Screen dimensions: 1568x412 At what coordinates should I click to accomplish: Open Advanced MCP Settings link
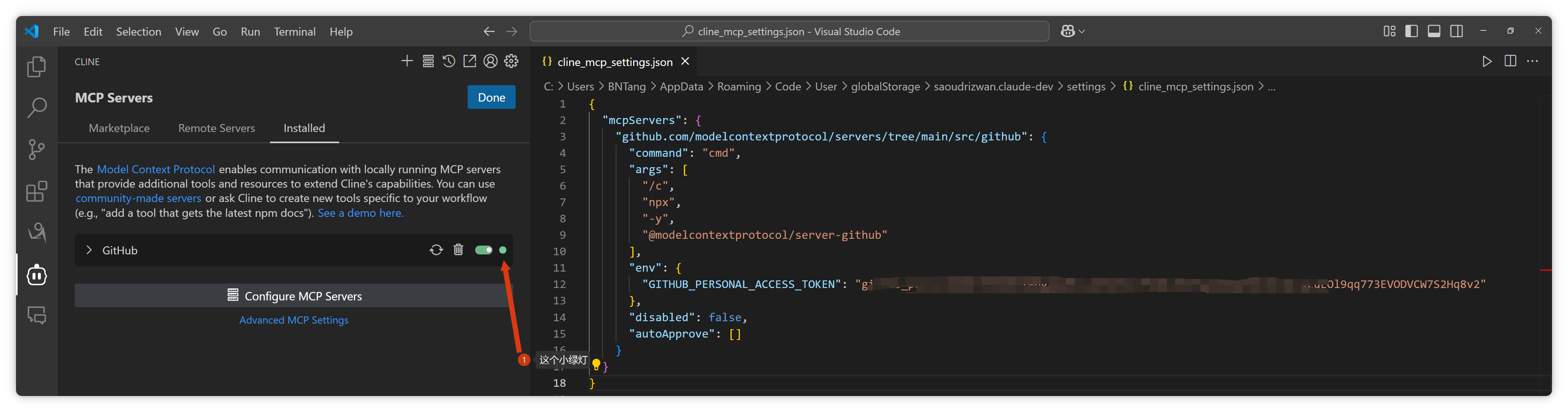(x=293, y=320)
